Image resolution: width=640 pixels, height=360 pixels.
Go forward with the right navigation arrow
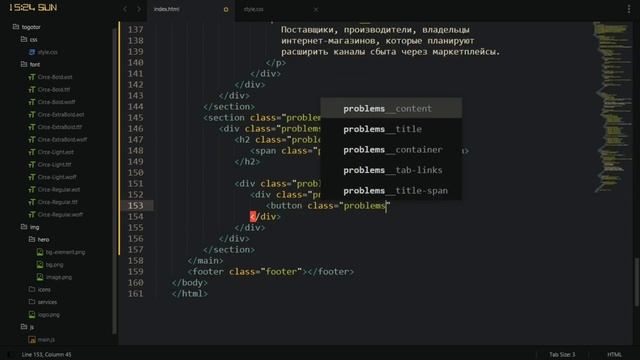click(139, 9)
